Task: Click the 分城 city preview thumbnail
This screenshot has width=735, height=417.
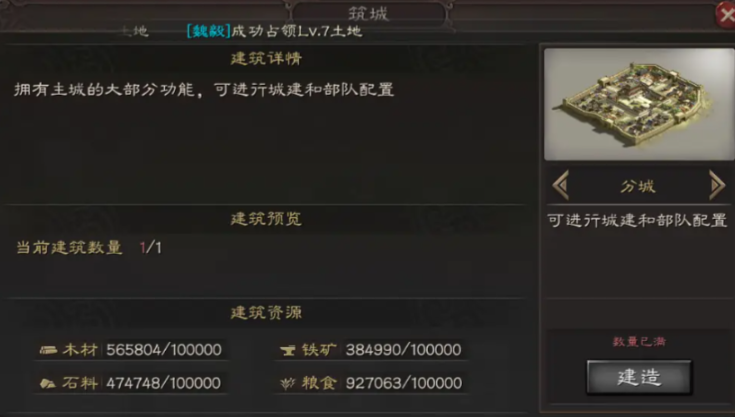Action: pos(639,104)
